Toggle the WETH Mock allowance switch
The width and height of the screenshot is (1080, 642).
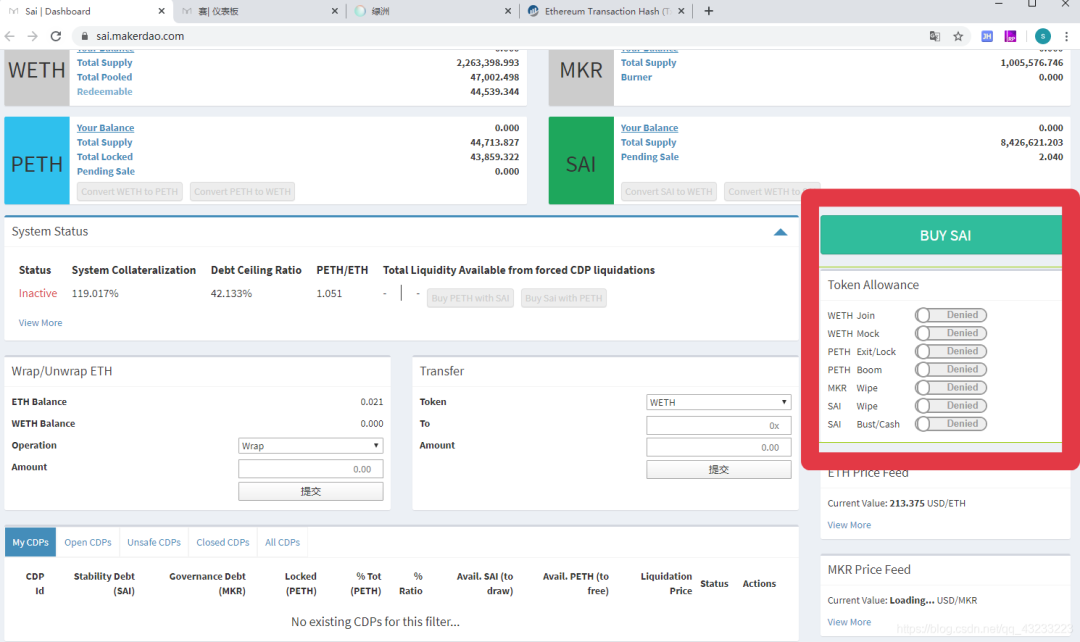(951, 333)
